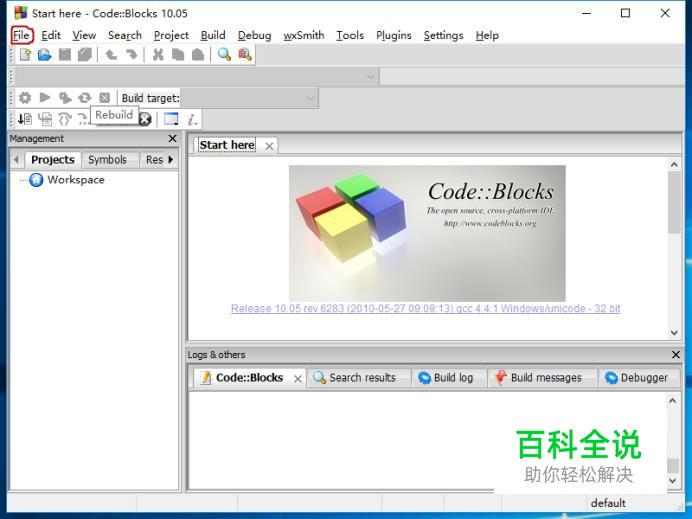The width and height of the screenshot is (692, 519).
Task: Click the debugger Various info icon
Action: point(192,119)
